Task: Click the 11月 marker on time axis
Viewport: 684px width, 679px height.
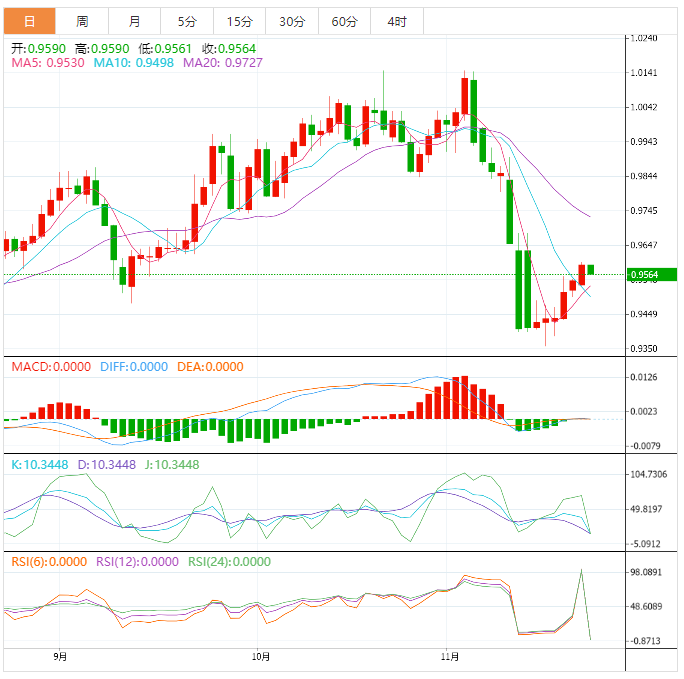Action: [x=450, y=657]
